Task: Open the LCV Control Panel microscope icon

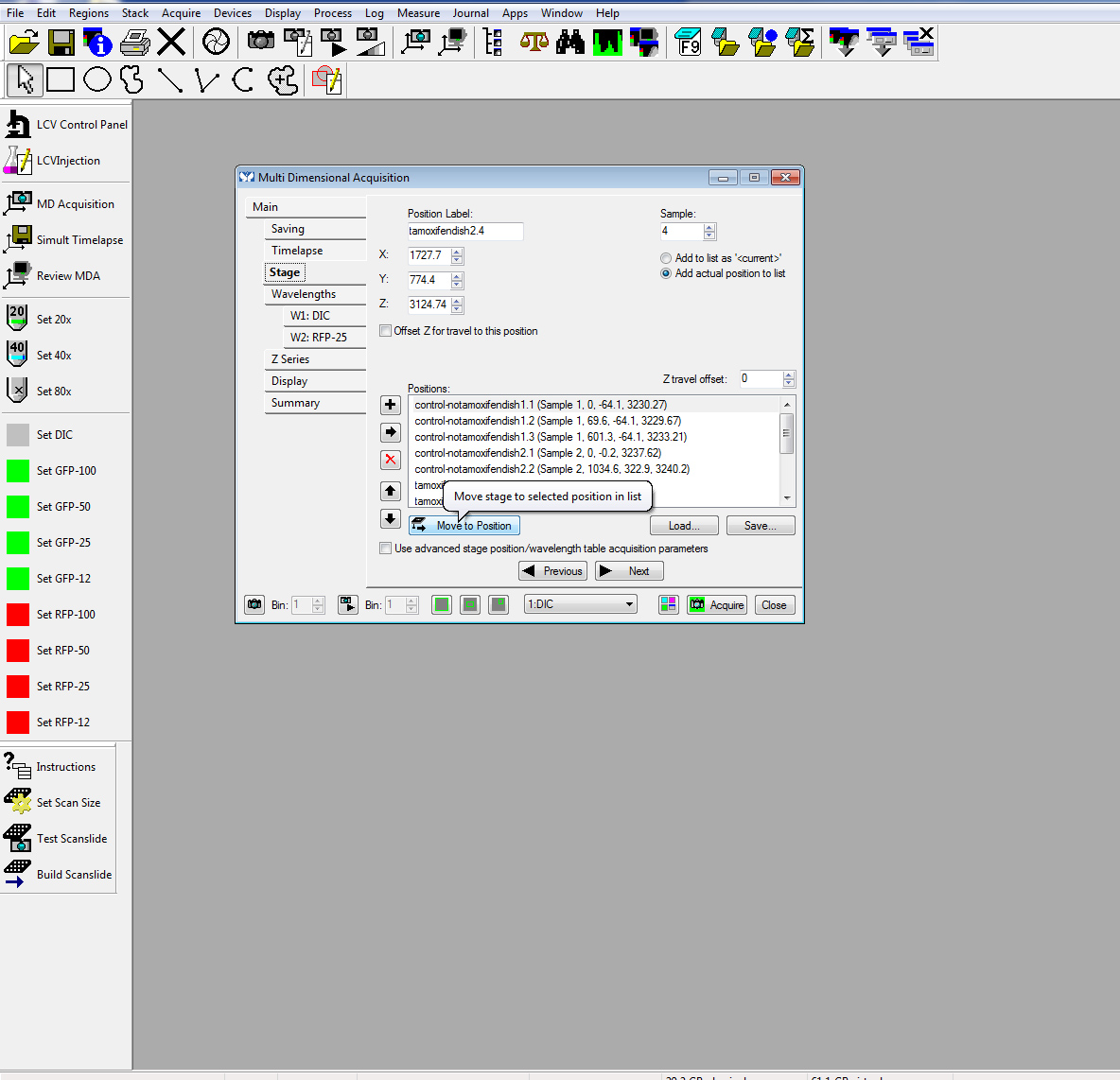Action: pos(18,124)
